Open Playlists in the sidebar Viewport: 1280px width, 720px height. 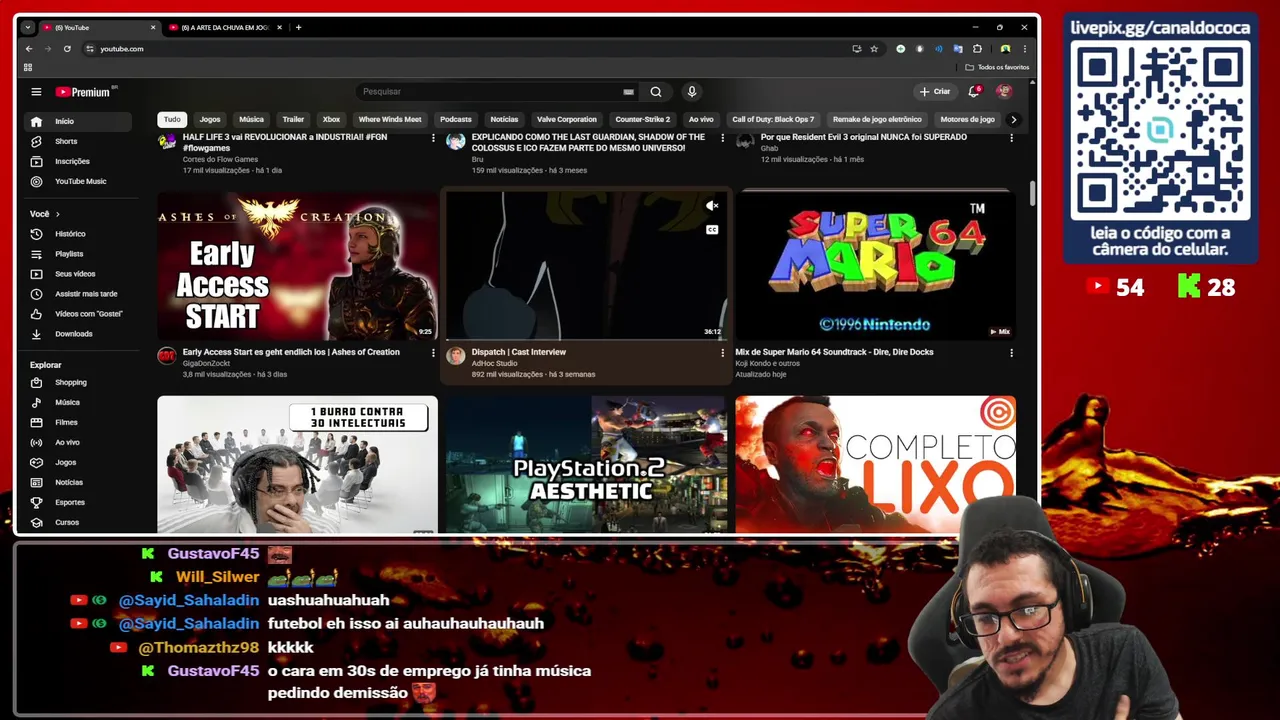click(x=80, y=254)
